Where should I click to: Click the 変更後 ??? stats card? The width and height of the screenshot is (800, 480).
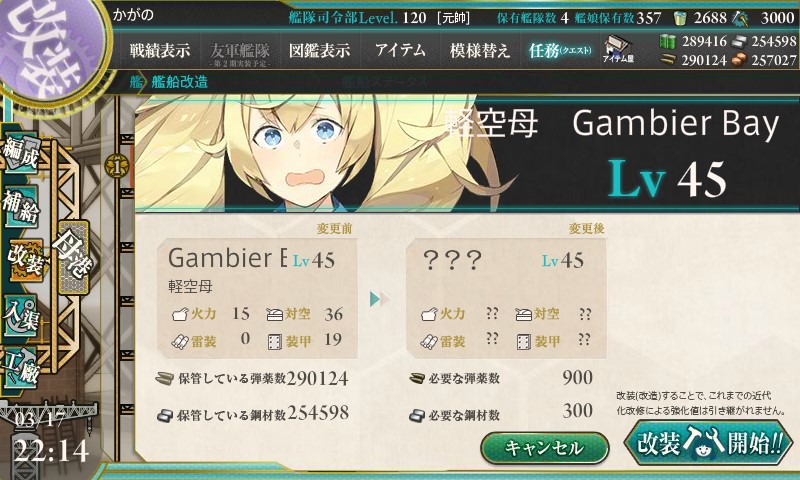[506, 298]
